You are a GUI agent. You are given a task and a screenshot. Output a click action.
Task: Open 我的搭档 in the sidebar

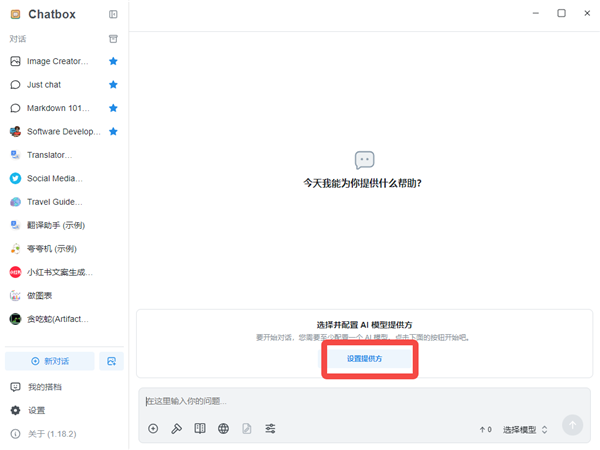tap(43, 387)
